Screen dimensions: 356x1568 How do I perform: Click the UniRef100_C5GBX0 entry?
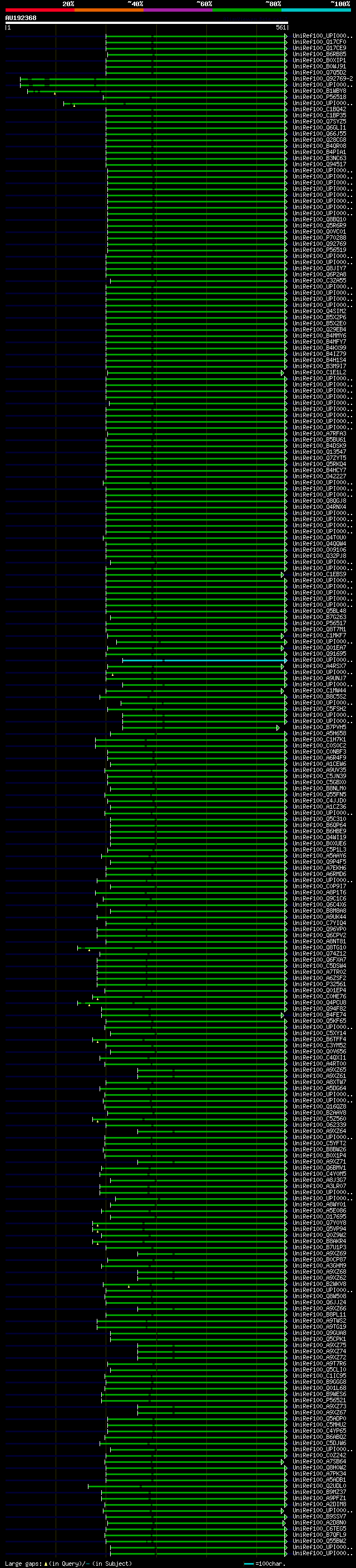319,782
